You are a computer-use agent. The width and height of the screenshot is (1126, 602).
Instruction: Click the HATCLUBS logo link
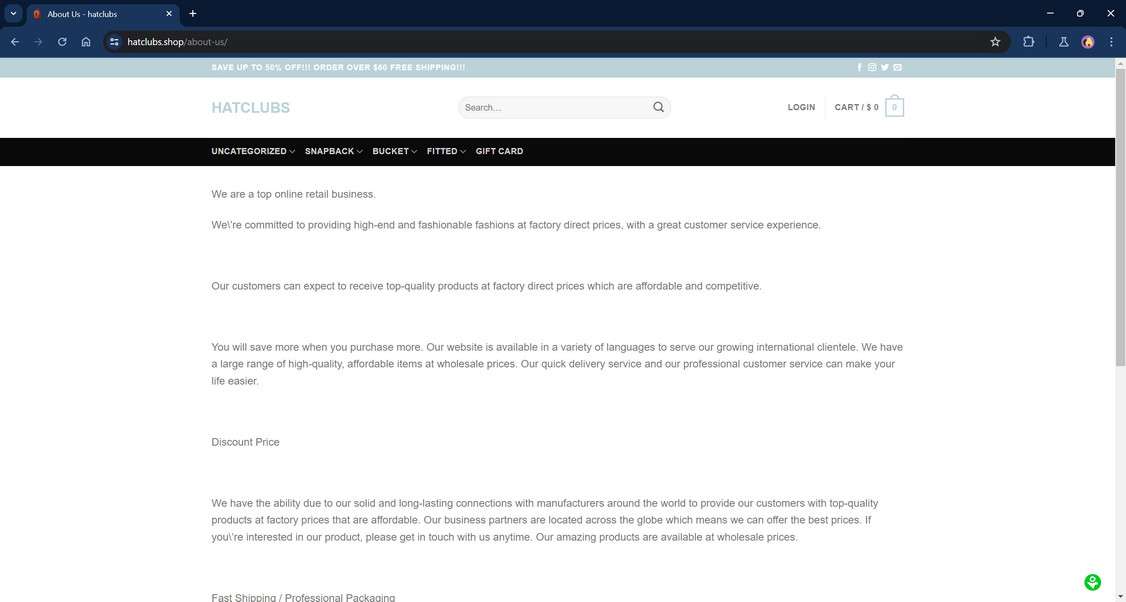pos(251,108)
